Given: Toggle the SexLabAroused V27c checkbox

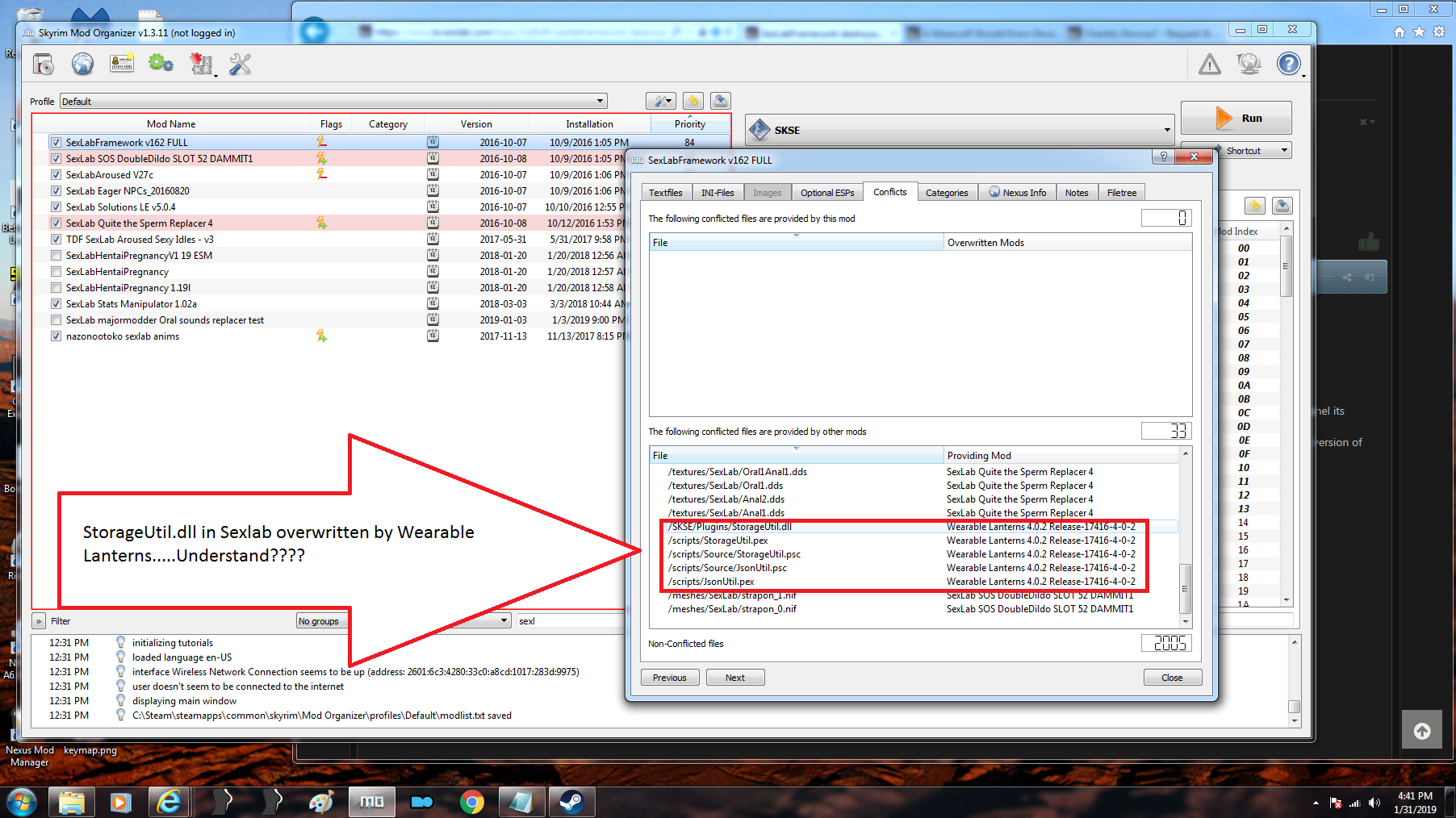Looking at the screenshot, I should (56, 174).
